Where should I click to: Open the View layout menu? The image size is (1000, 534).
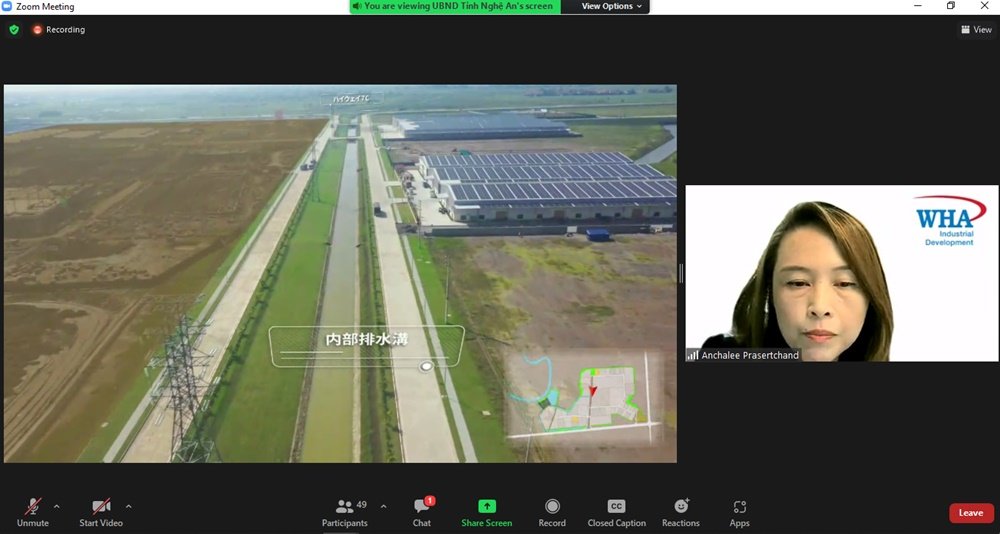976,30
